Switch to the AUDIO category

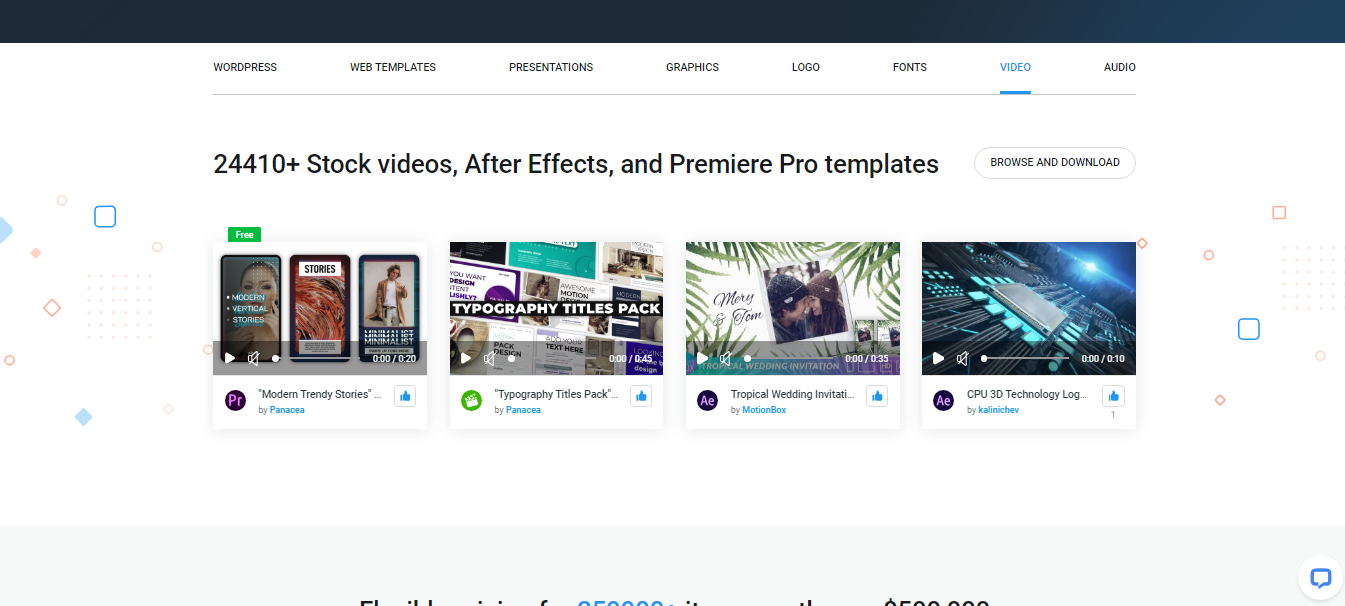(1119, 67)
